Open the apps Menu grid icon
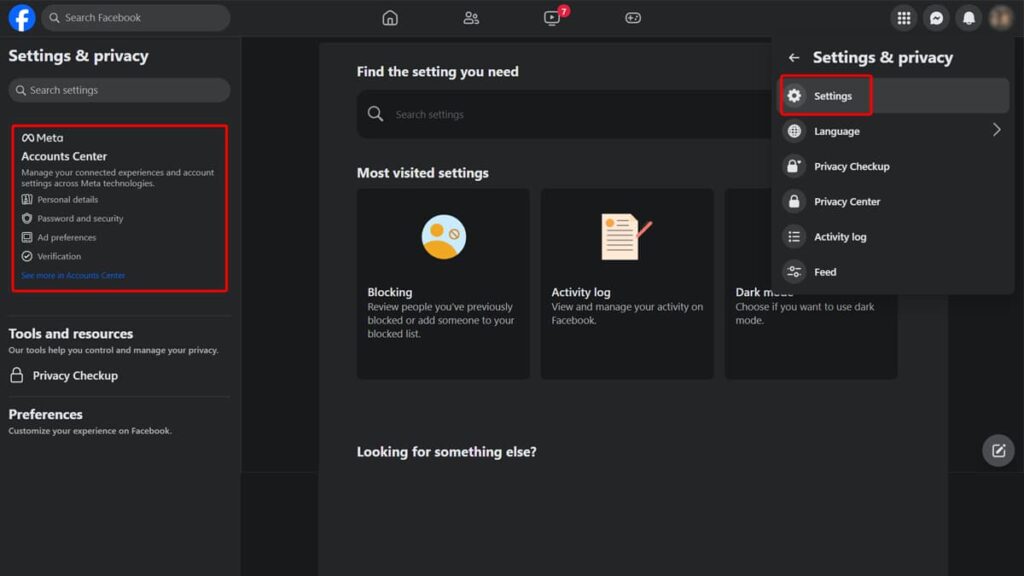The width and height of the screenshot is (1024, 576). (x=903, y=17)
